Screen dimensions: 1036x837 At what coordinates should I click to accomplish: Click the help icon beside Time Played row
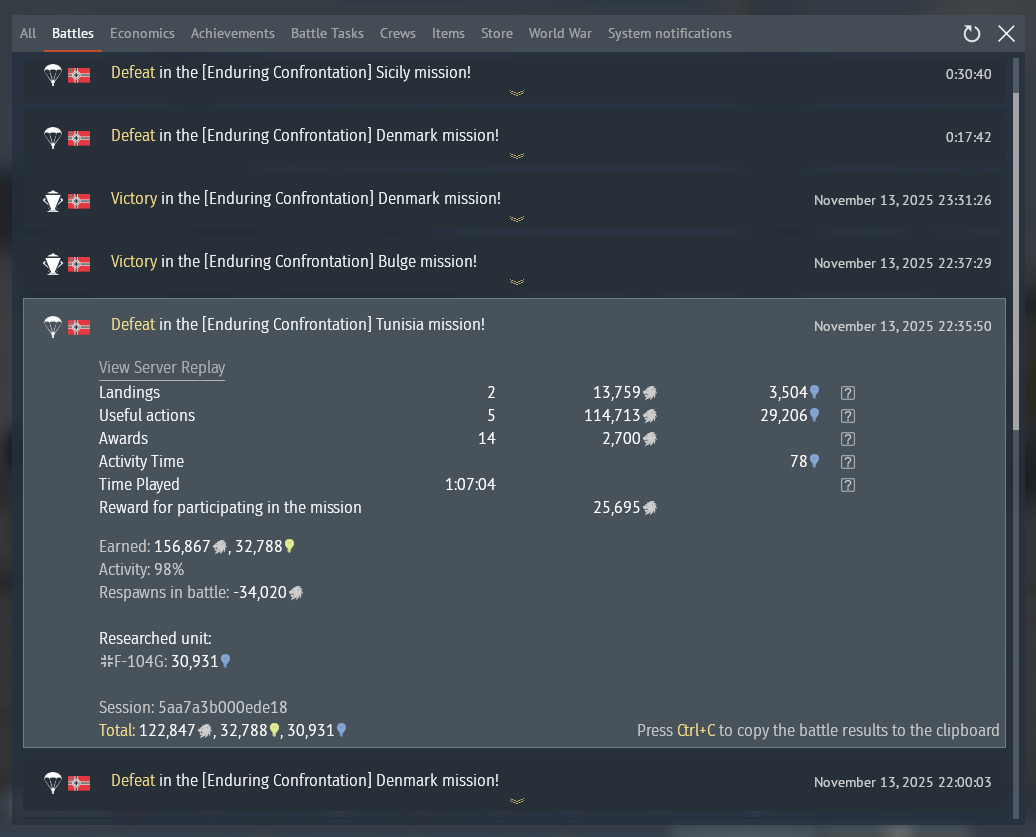pos(848,485)
